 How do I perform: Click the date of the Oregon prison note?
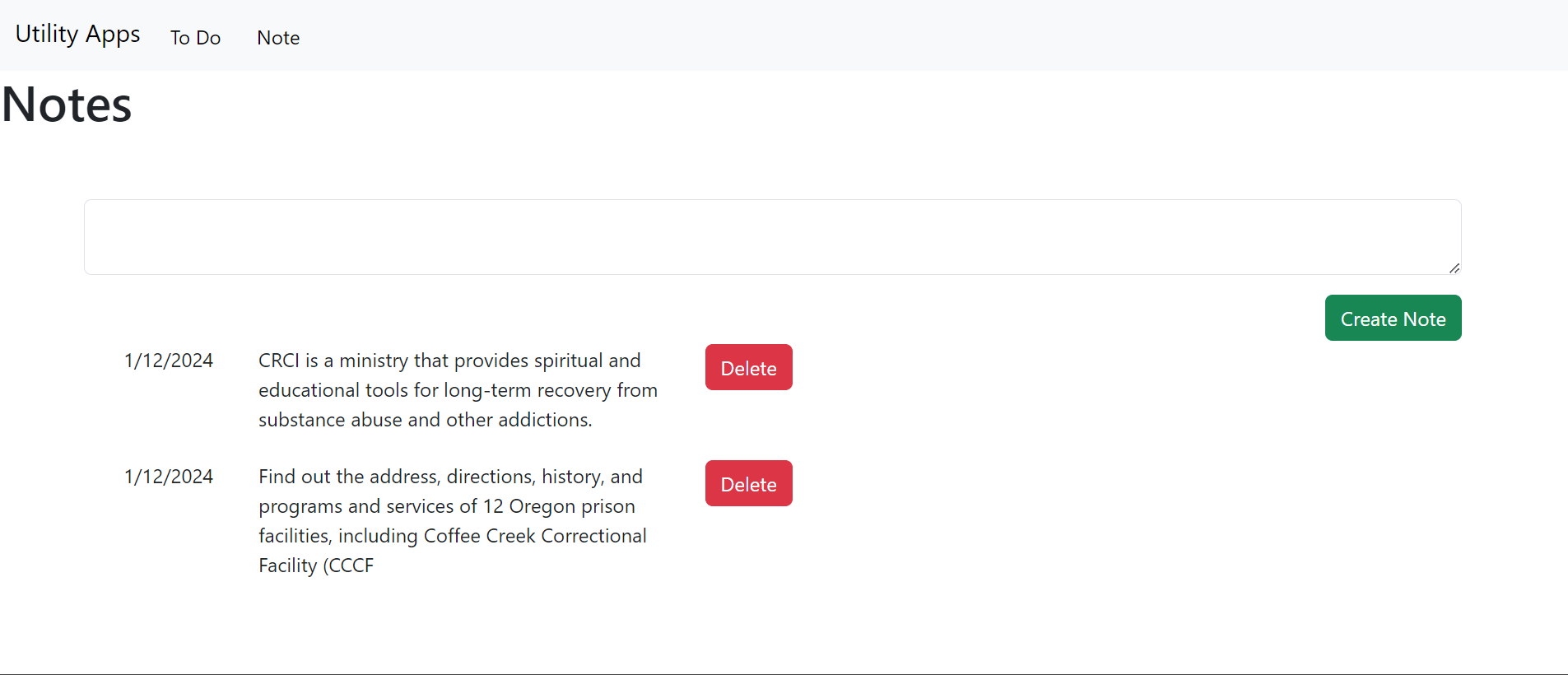click(169, 477)
